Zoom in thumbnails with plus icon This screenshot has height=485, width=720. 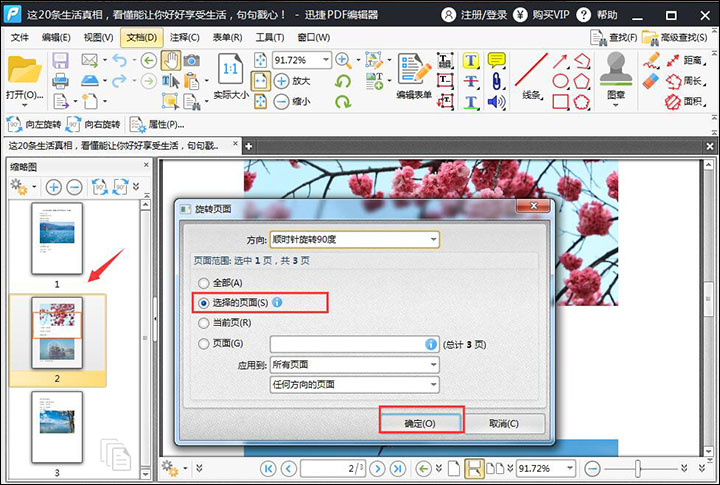[53, 187]
